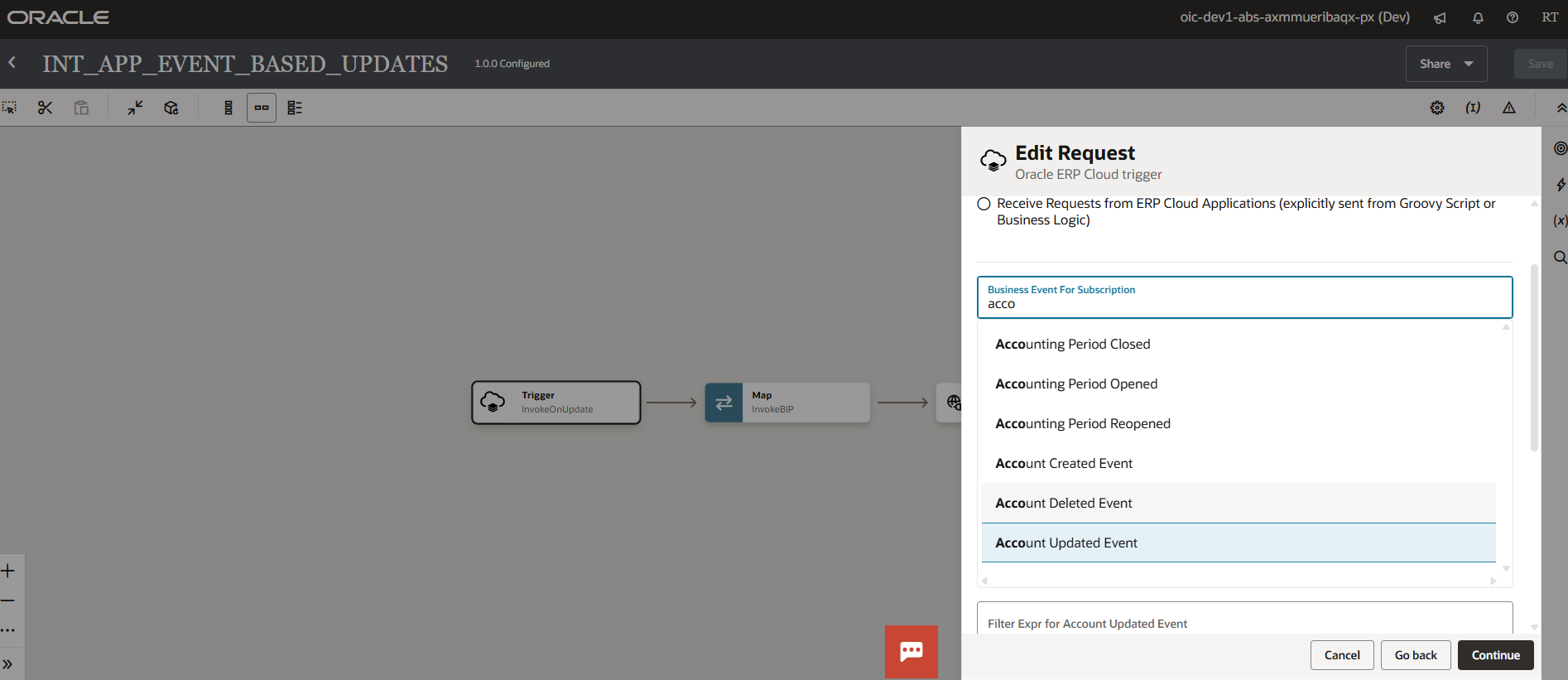Click the collapse arrows icon
The height and width of the screenshot is (680, 1568).
[135, 108]
